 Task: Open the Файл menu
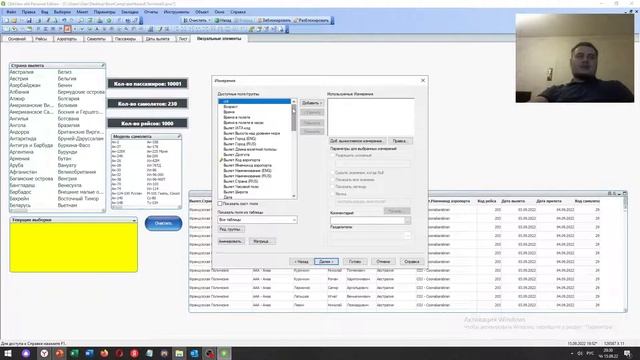(x=11, y=12)
